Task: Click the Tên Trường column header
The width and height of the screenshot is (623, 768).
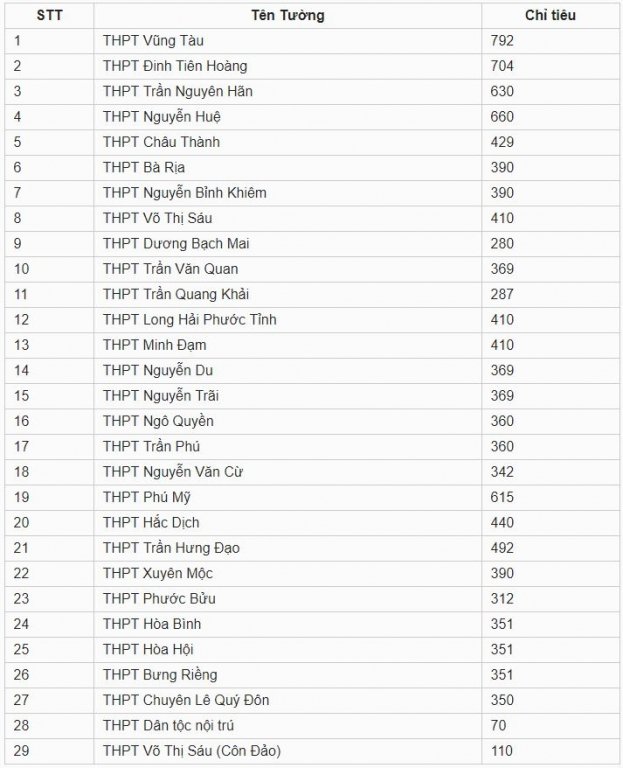Action: click(x=288, y=15)
